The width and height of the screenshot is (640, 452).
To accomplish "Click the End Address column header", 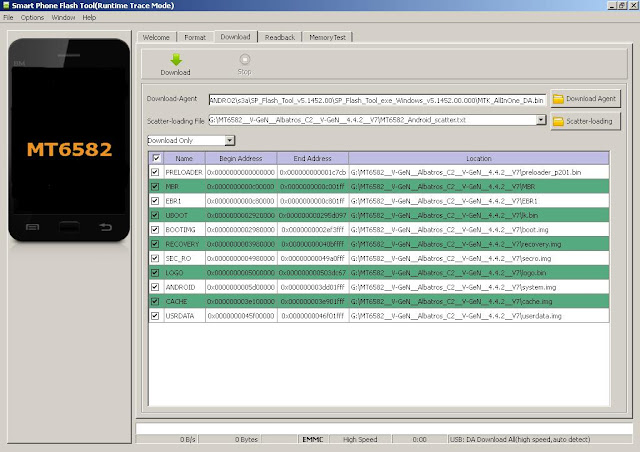I will click(x=313, y=158).
